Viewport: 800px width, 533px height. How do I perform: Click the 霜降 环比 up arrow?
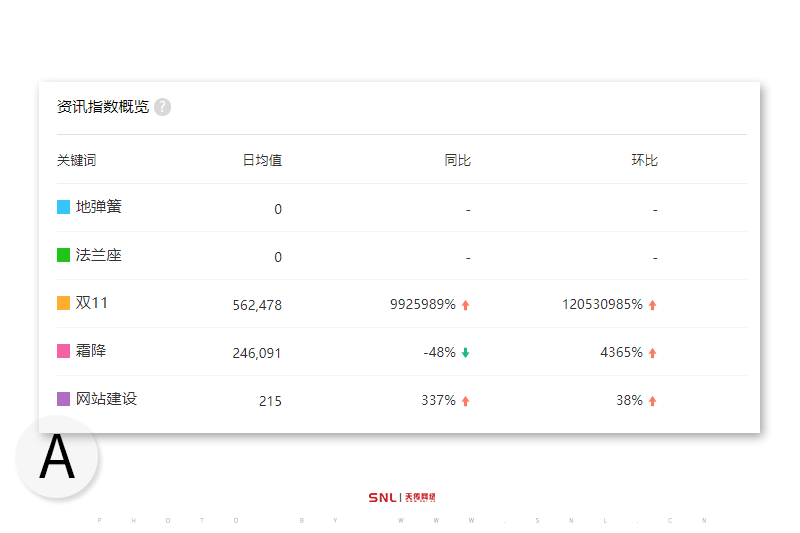[653, 353]
